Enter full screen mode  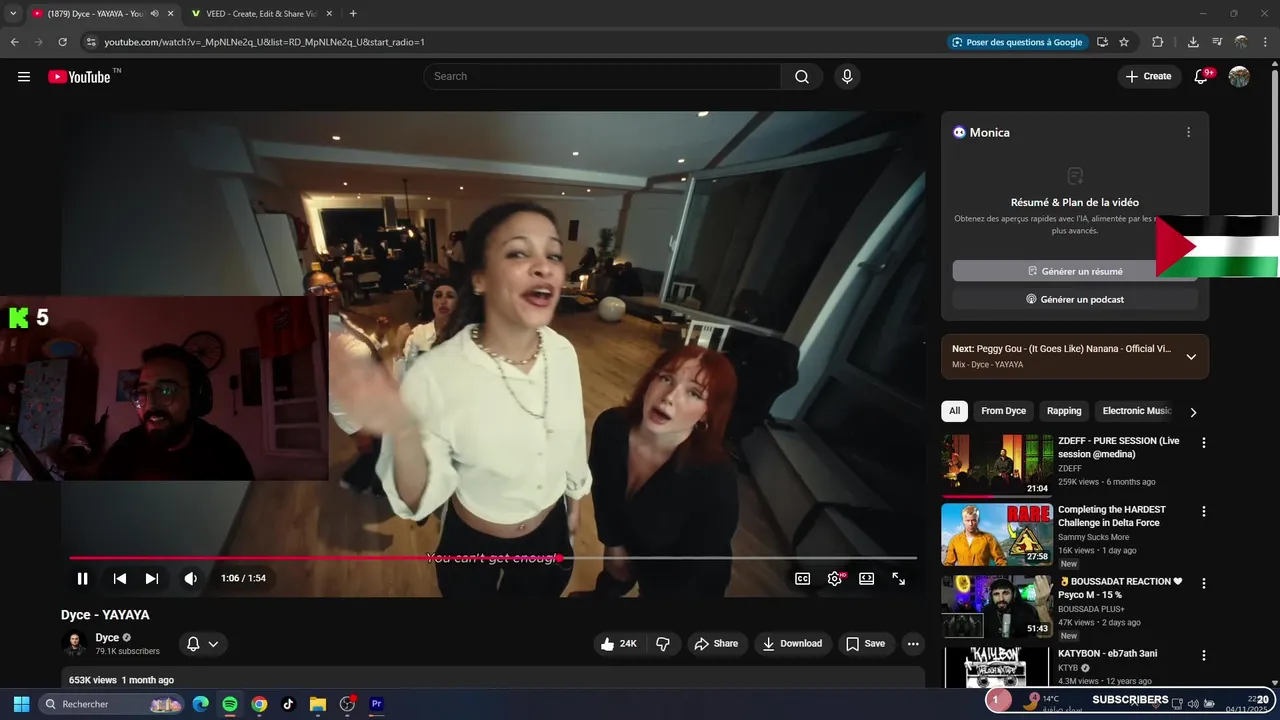pos(899,578)
